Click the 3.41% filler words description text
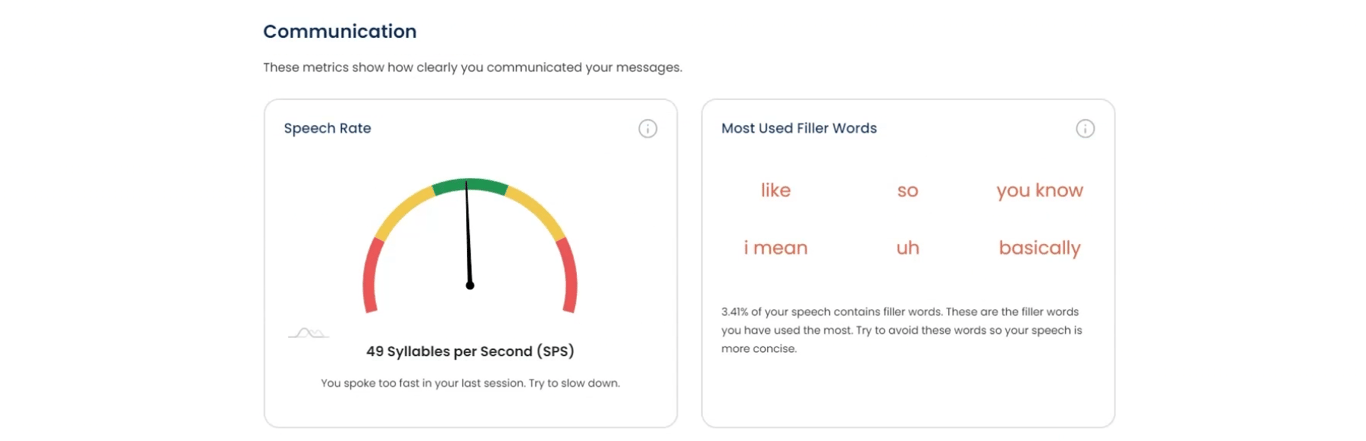Viewport: 1366px width, 441px height. click(900, 330)
